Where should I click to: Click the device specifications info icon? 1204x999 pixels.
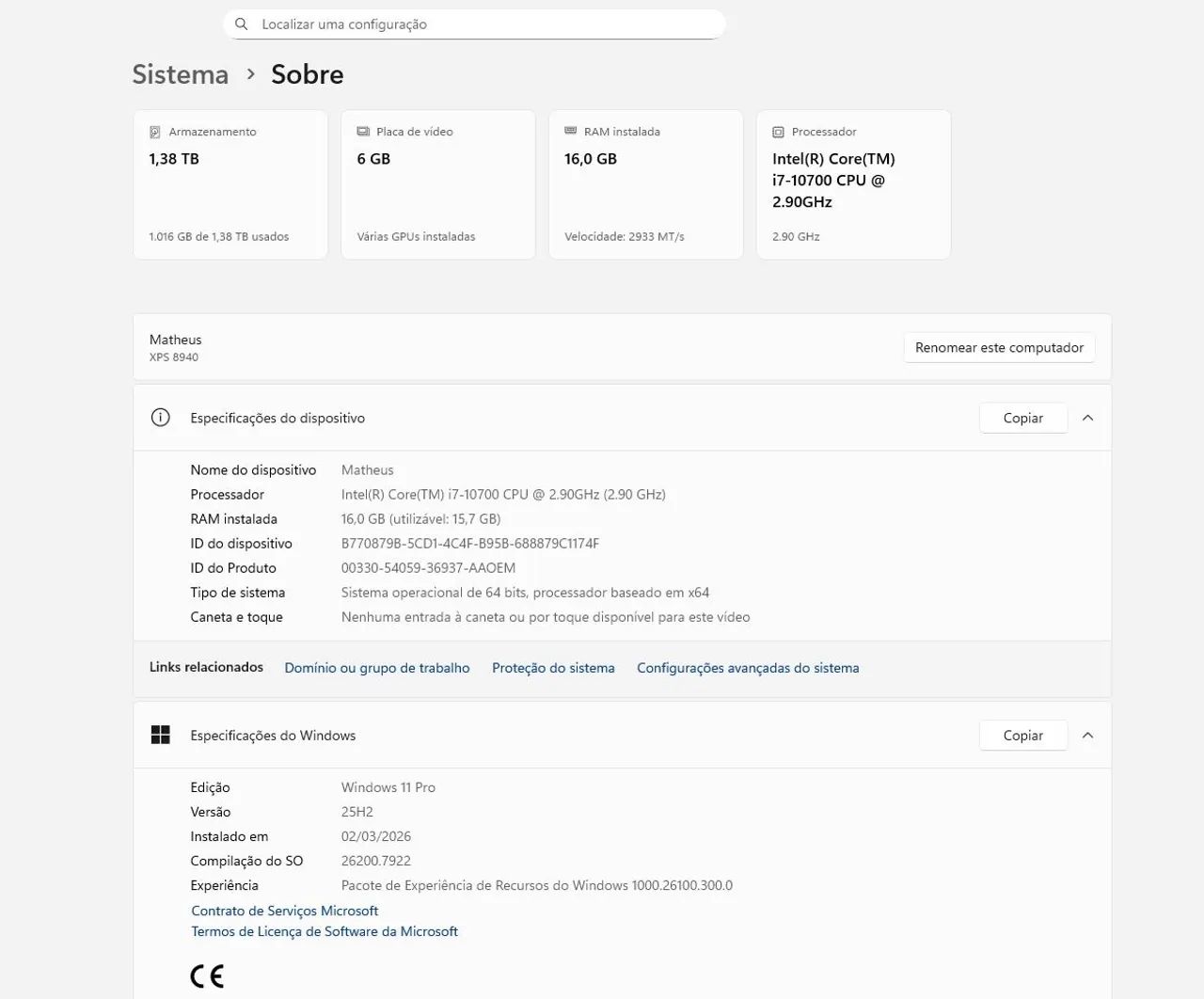[161, 418]
